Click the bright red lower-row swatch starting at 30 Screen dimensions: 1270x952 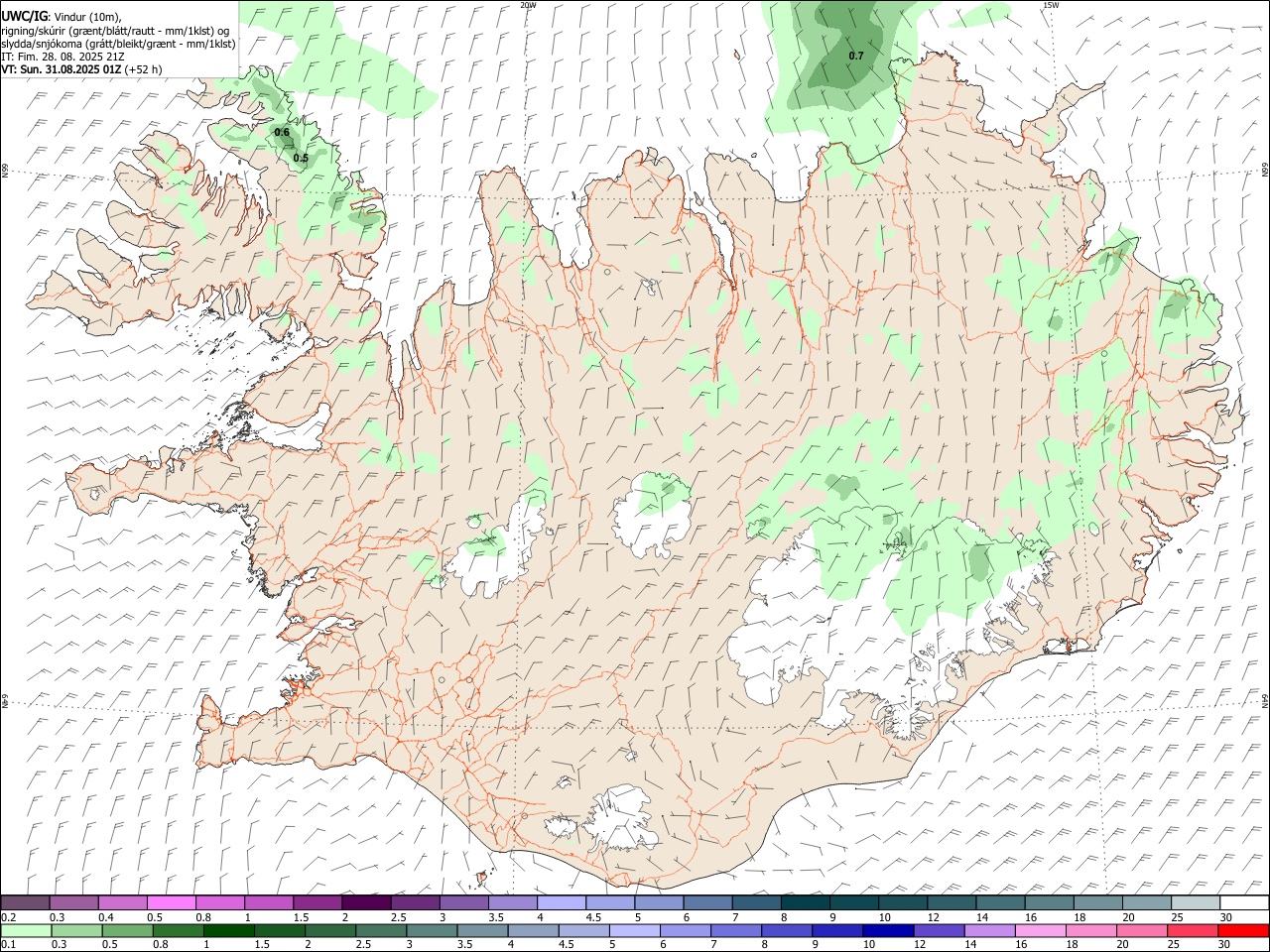coord(1243,931)
